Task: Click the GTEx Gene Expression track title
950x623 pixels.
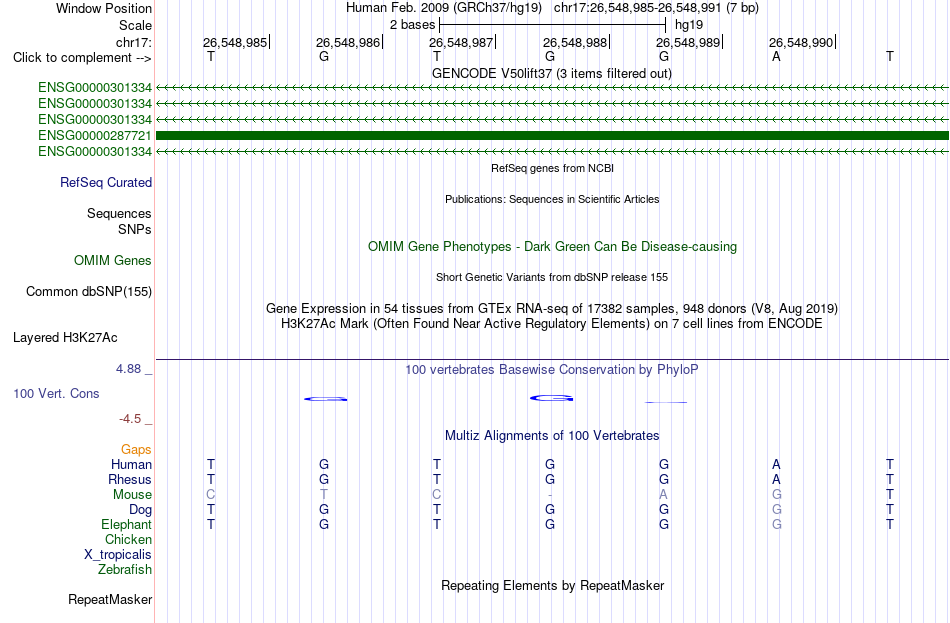Action: tap(552, 308)
